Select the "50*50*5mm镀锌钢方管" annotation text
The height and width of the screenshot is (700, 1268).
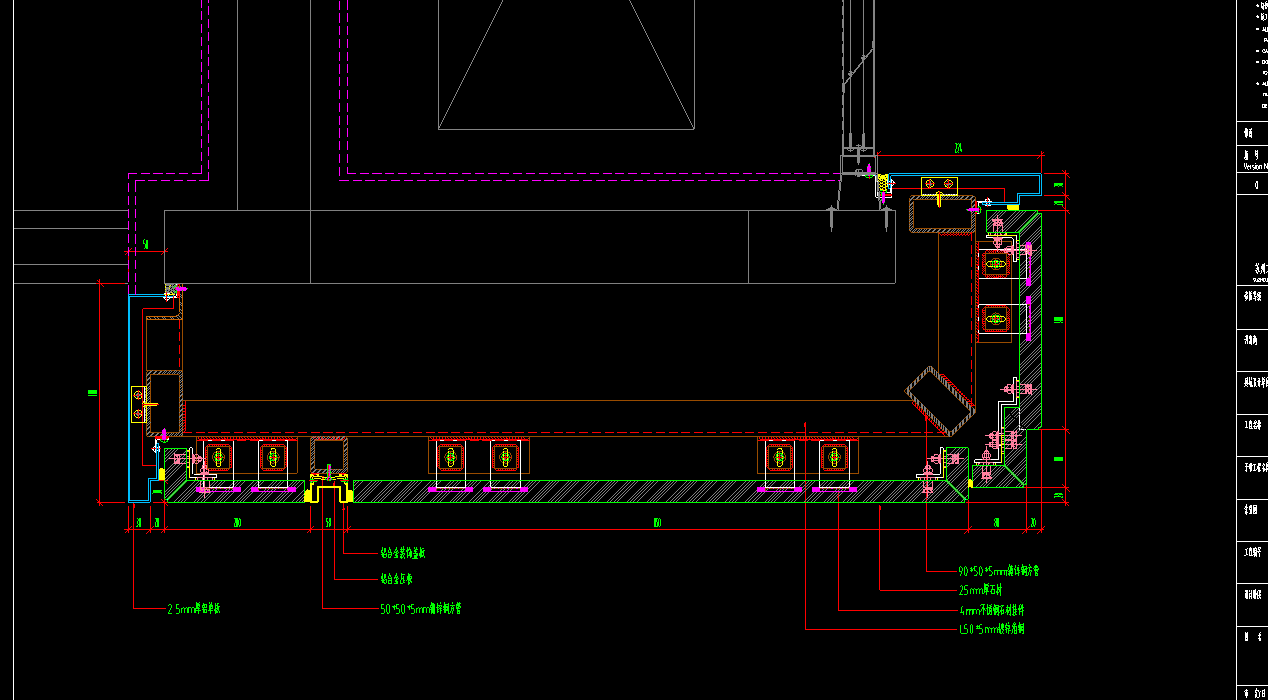point(421,608)
